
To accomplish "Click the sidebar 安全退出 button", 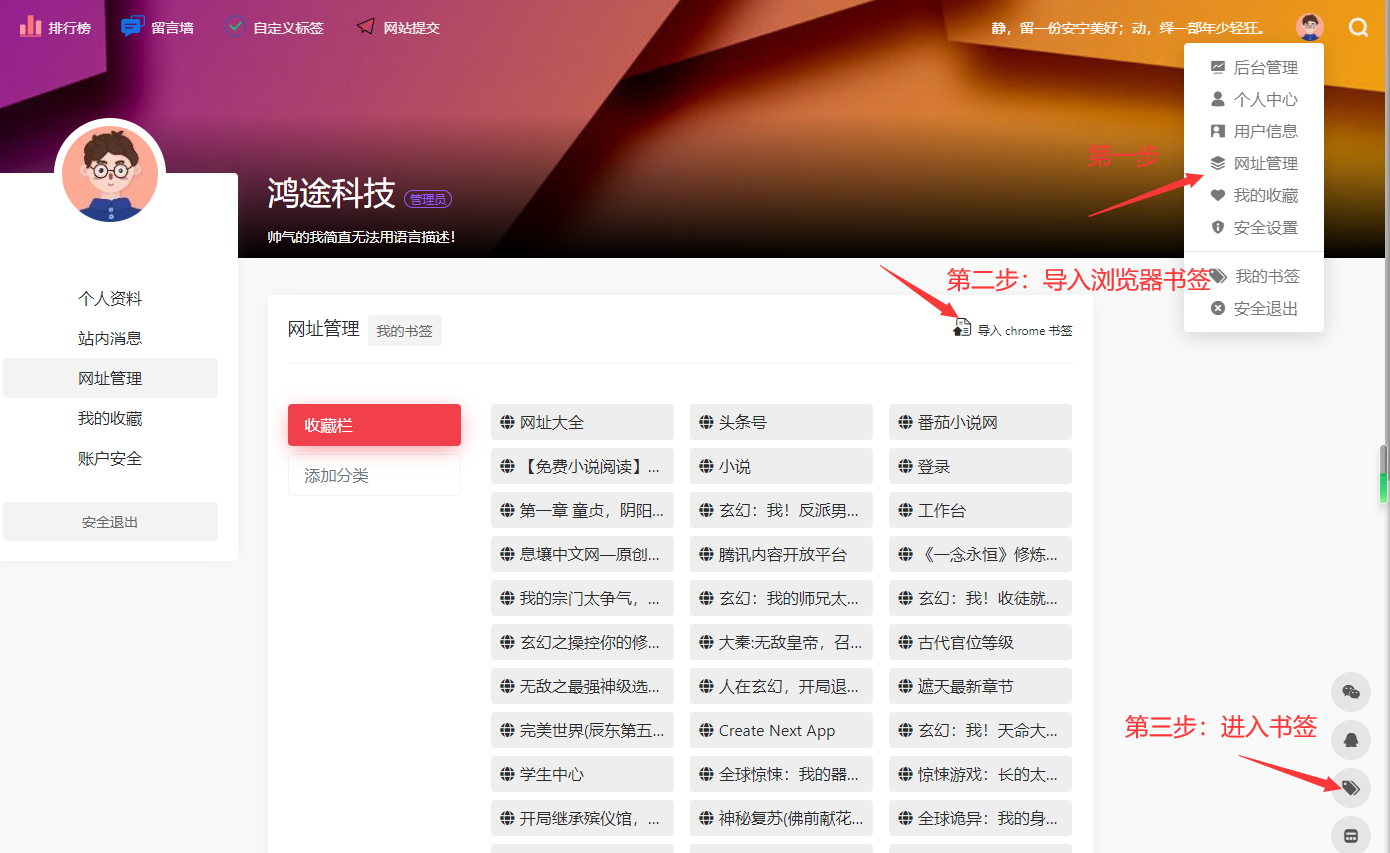I will coord(110,522).
